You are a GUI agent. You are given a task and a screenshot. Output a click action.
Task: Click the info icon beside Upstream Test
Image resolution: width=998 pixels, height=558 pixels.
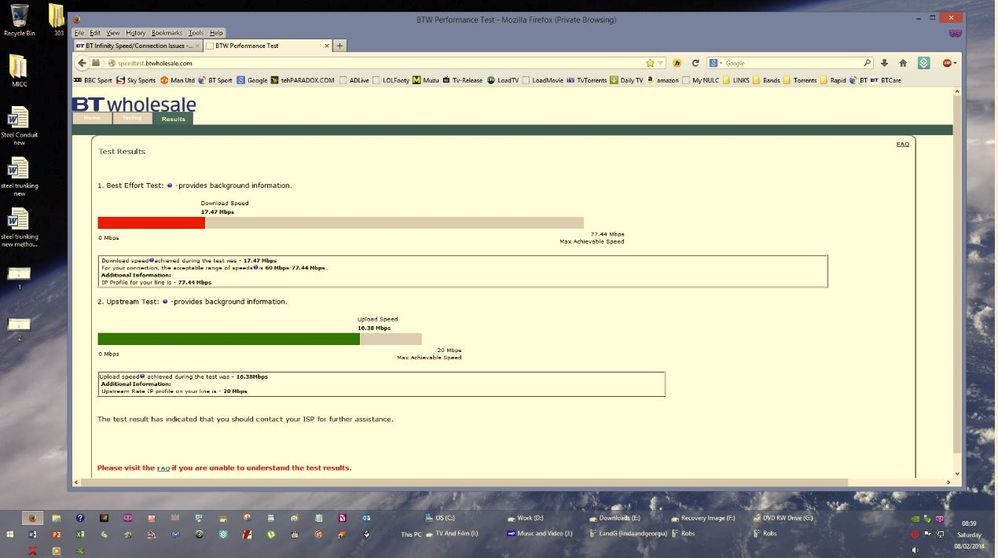165,302
